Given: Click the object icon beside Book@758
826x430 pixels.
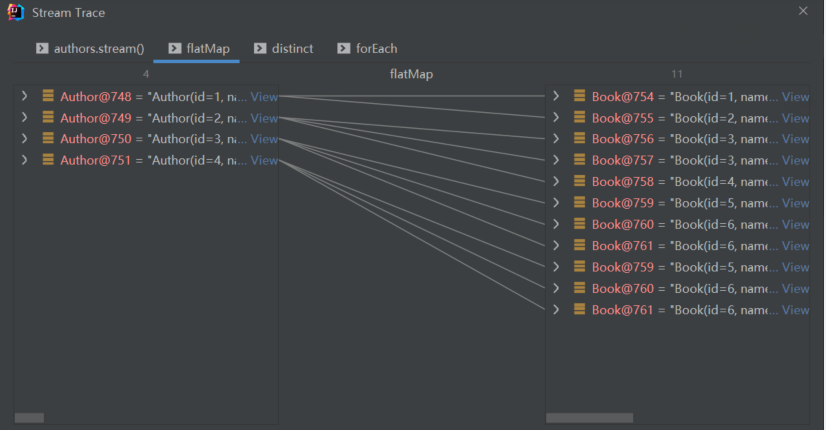Looking at the screenshot, I should (579, 182).
